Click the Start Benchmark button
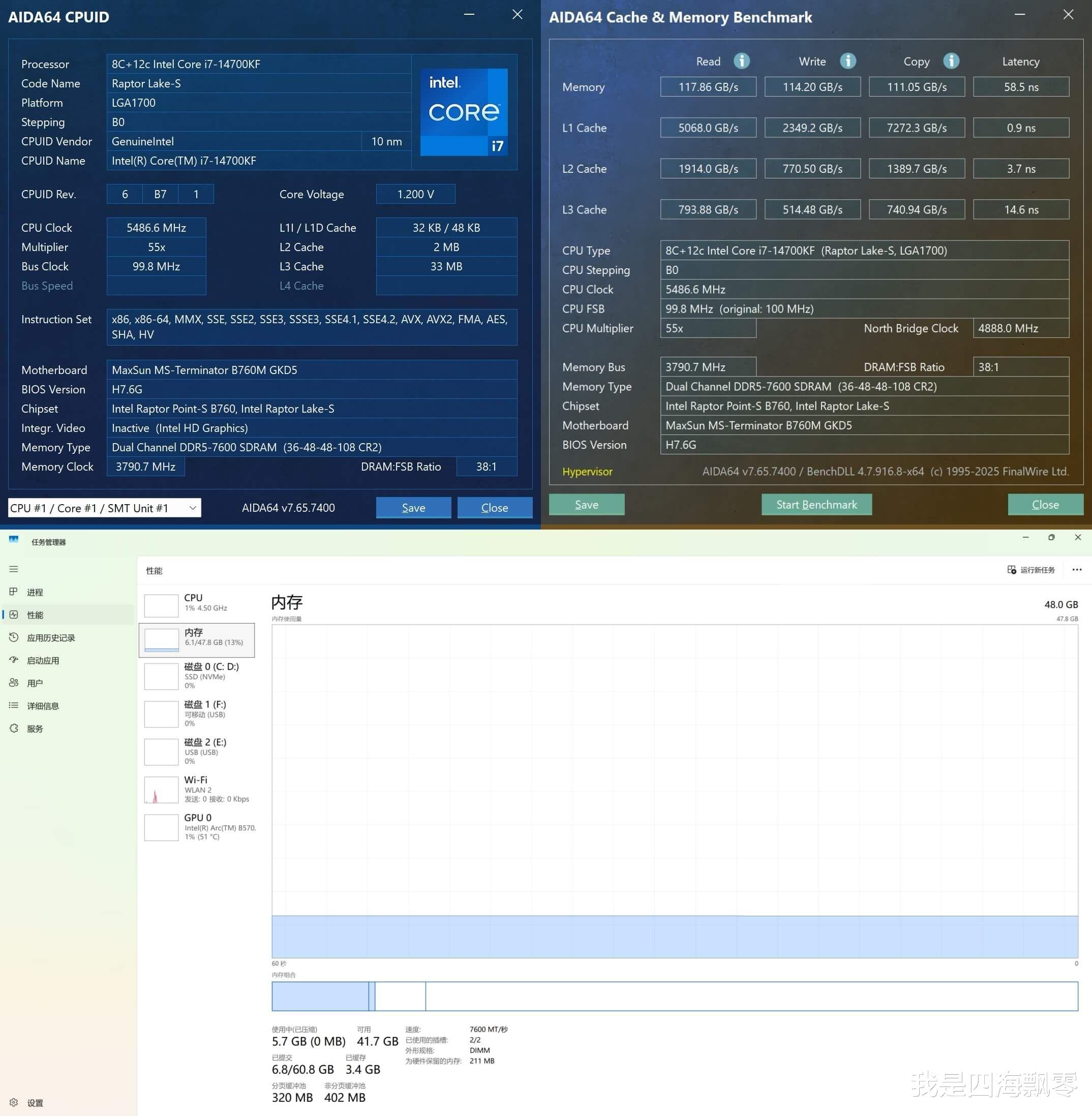Screen dimensions: 1092x1116 tap(816, 505)
